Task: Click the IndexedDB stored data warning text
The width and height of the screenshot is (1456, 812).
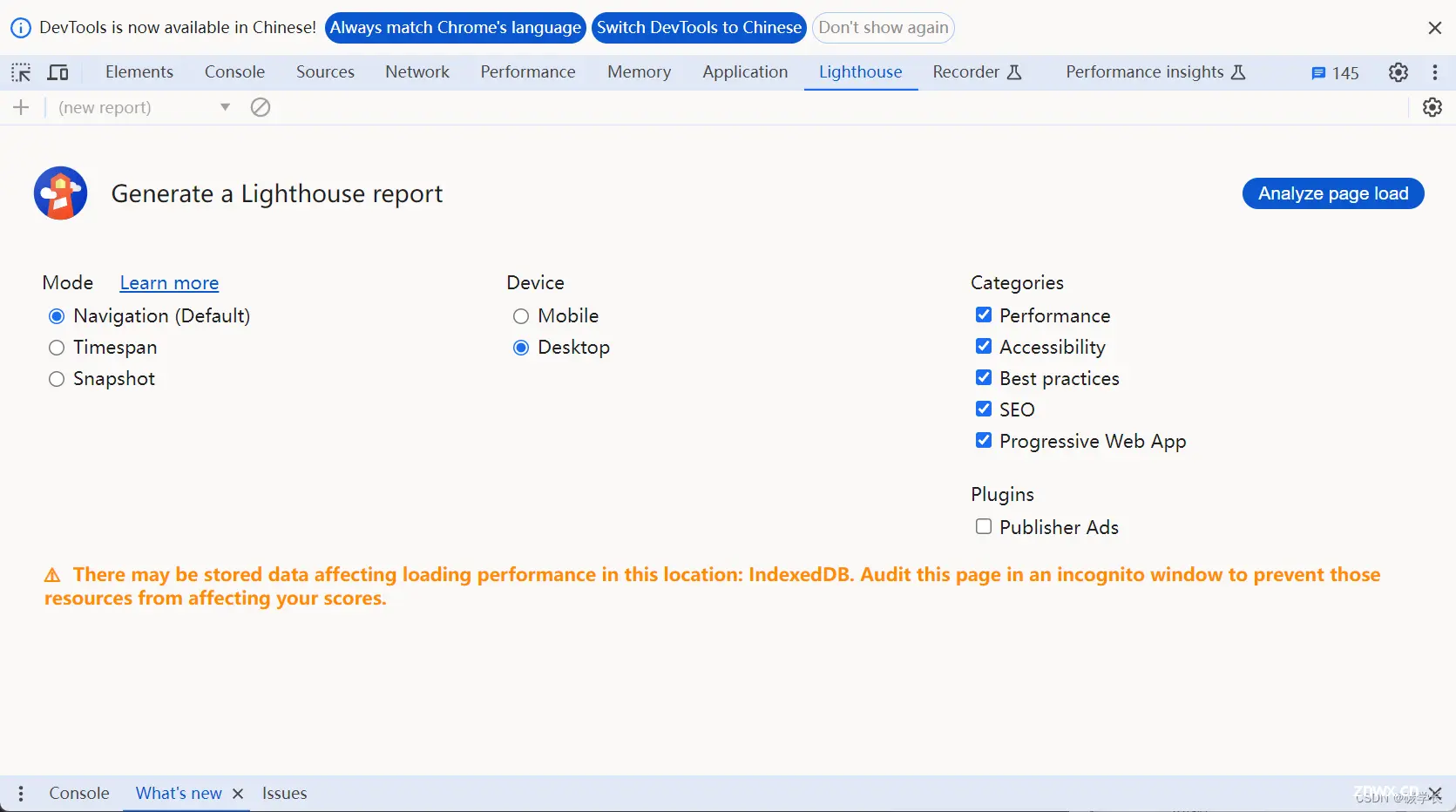Action: [713, 586]
